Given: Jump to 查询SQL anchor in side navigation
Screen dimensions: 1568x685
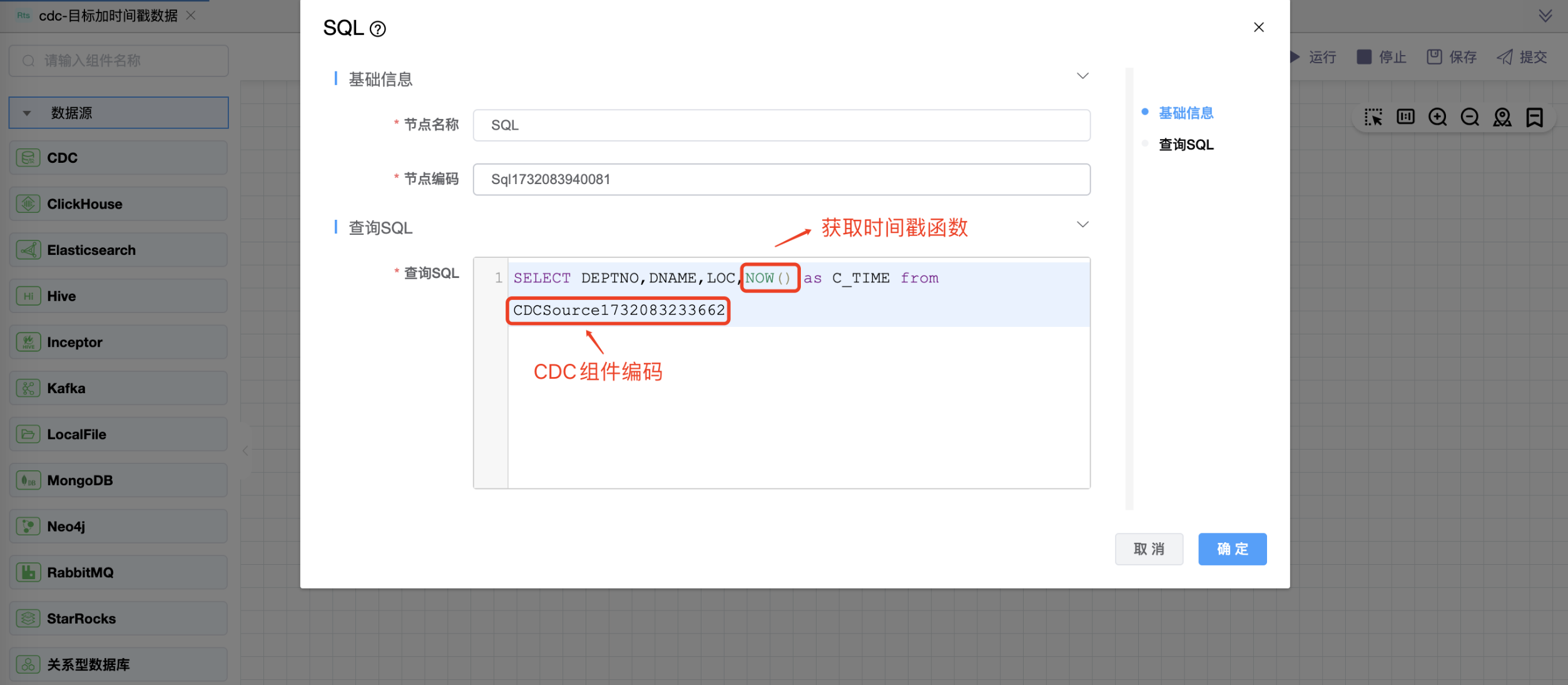Looking at the screenshot, I should 1186,145.
